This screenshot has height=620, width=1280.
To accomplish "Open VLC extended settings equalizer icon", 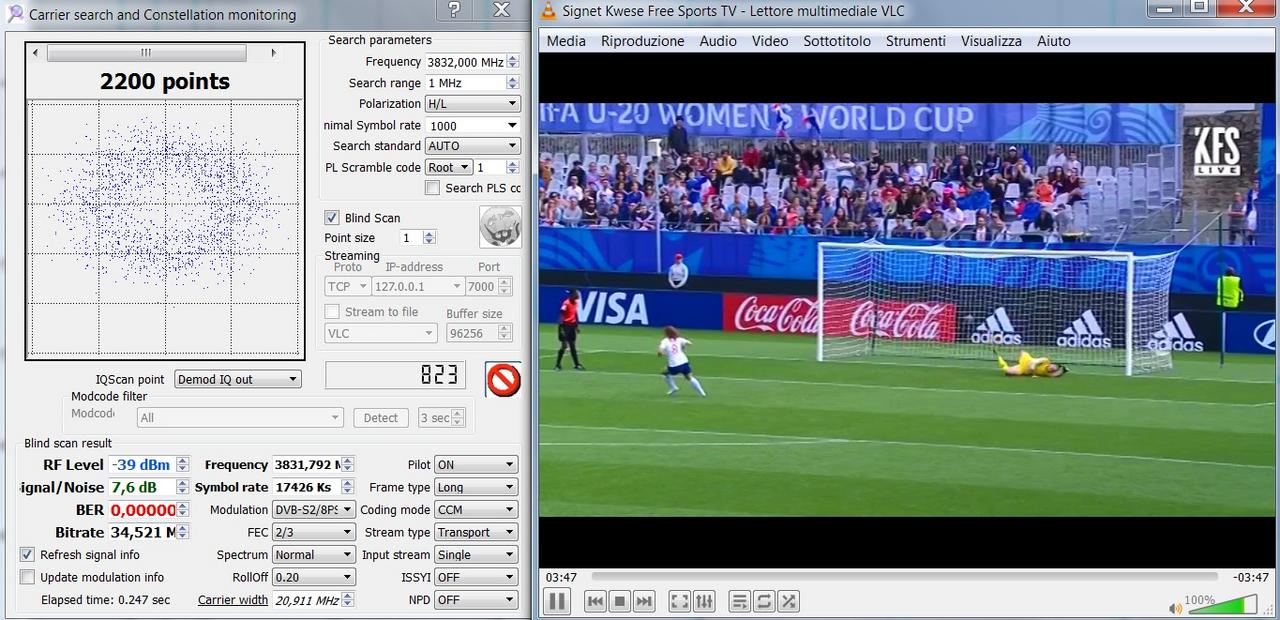I will [x=705, y=601].
